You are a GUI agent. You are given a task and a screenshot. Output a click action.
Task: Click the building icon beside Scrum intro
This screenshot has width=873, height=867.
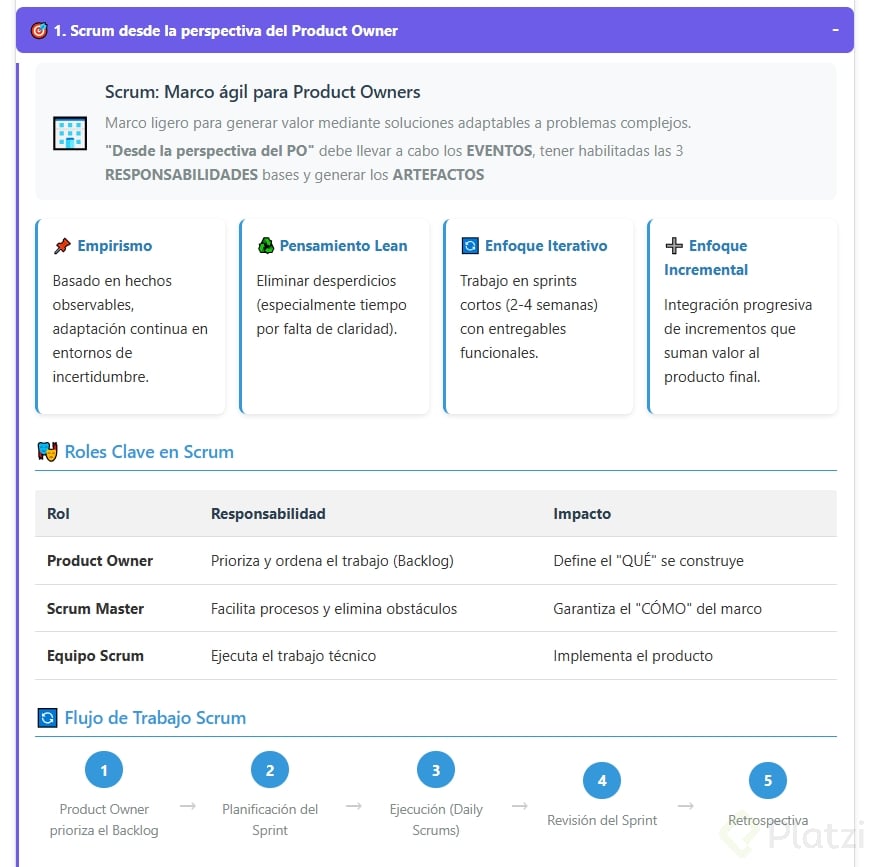click(69, 133)
